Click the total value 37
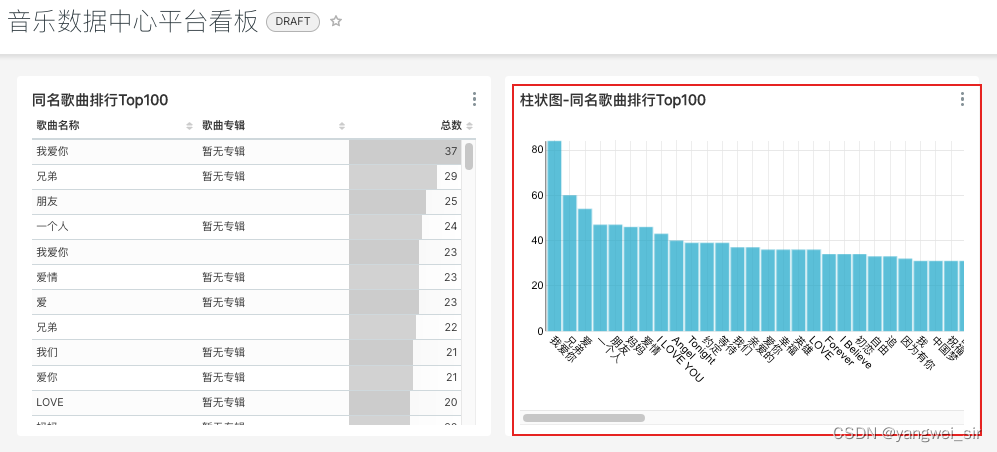Image resolution: width=997 pixels, height=452 pixels. click(451, 151)
